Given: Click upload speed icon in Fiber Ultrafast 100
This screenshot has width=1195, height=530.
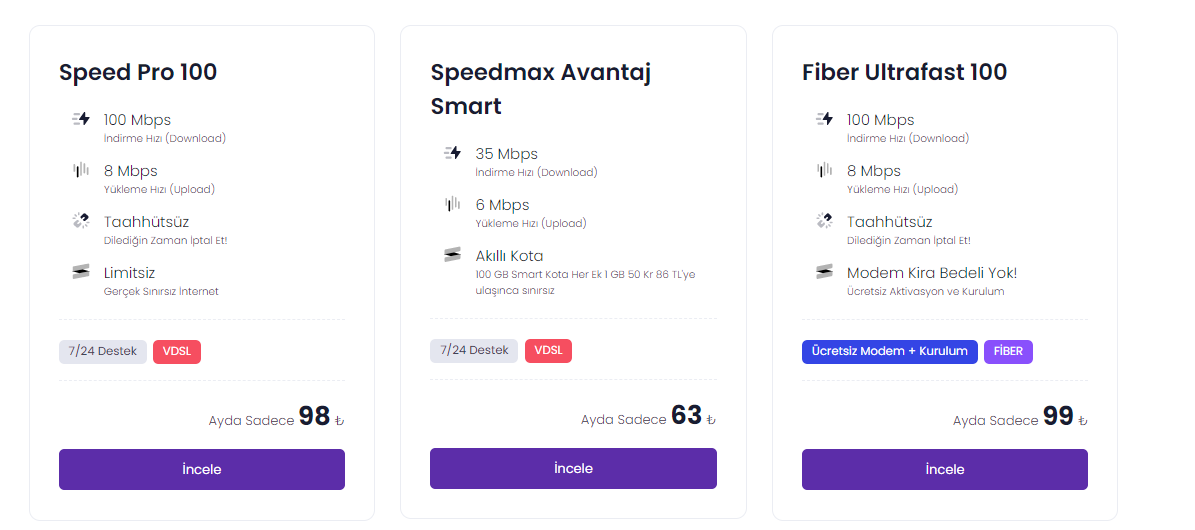Looking at the screenshot, I should [824, 170].
